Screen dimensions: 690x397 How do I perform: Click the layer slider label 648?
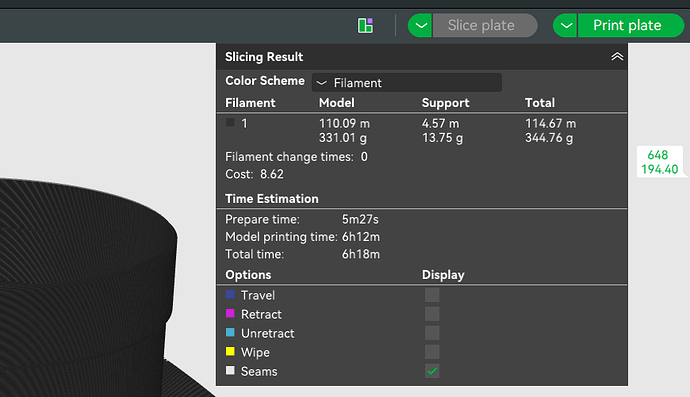tap(657, 155)
